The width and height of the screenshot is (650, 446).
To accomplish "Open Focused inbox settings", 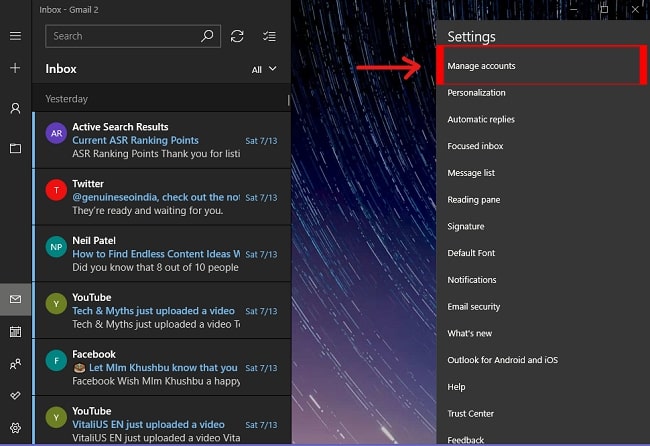I will click(475, 146).
